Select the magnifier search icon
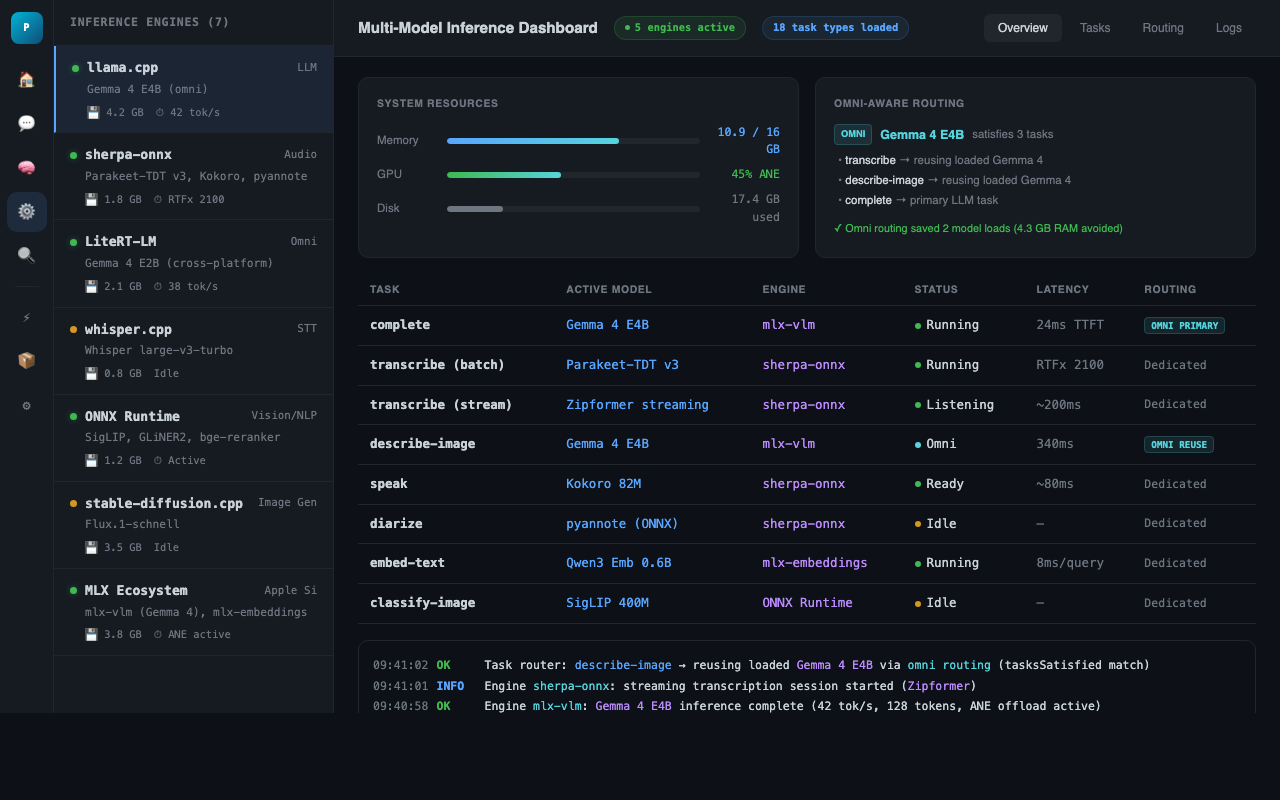Screen dimensions: 1280x800 point(26,255)
